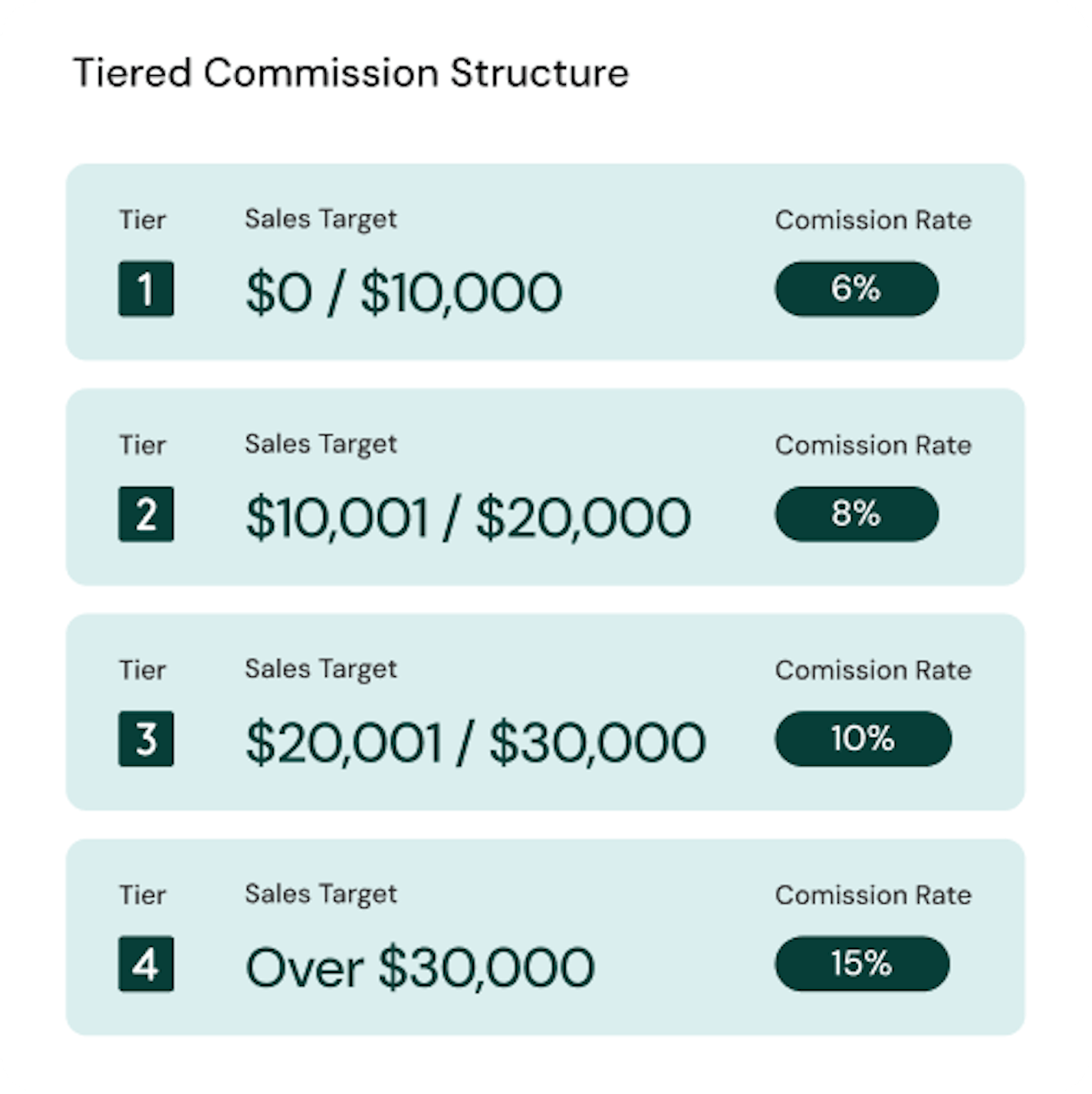Image resolution: width=1092 pixels, height=1094 pixels.
Task: Click the $20,001 / $30,000 sales target
Action: [x=475, y=742]
